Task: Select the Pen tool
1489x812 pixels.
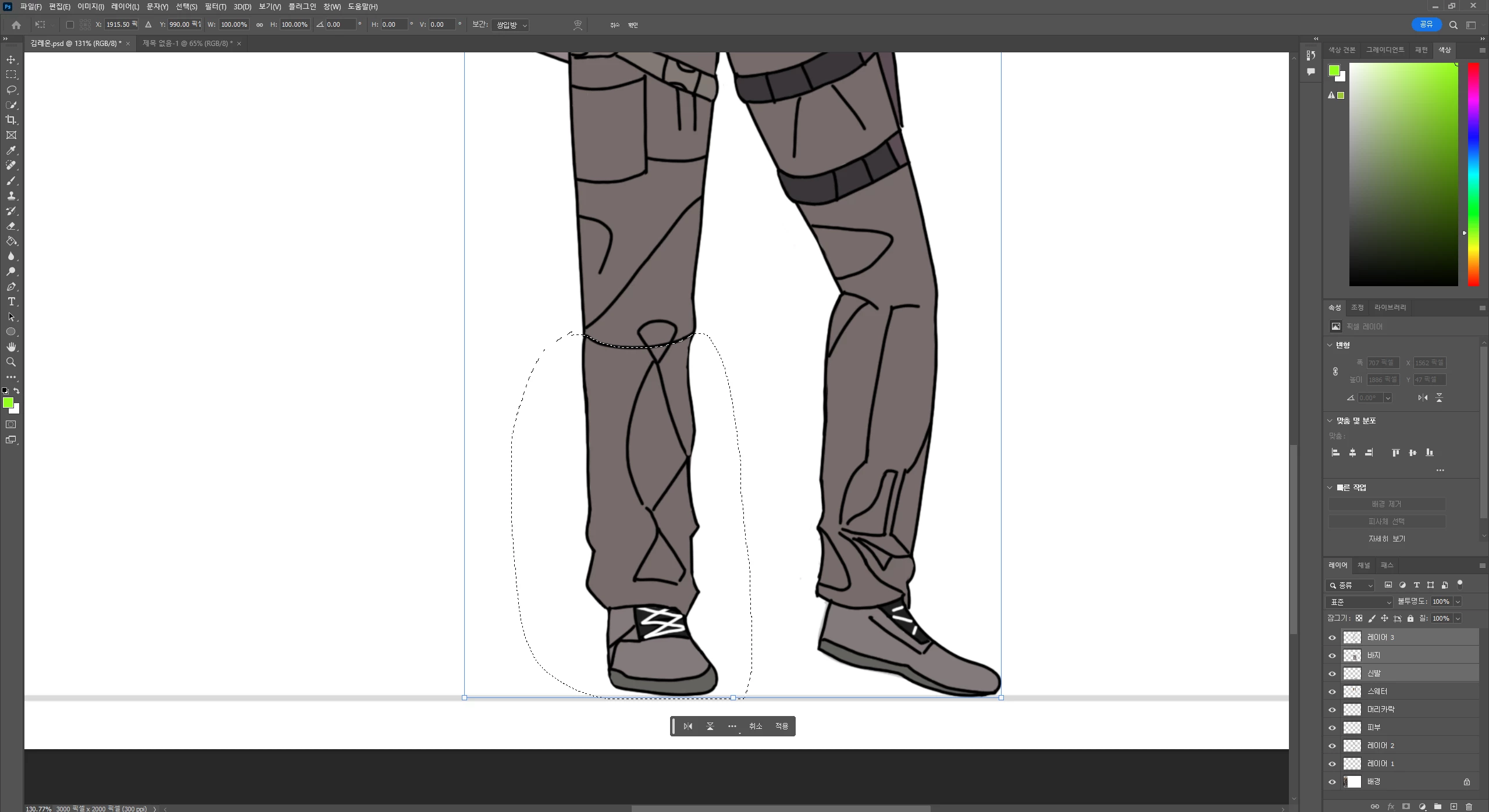Action: 11,287
